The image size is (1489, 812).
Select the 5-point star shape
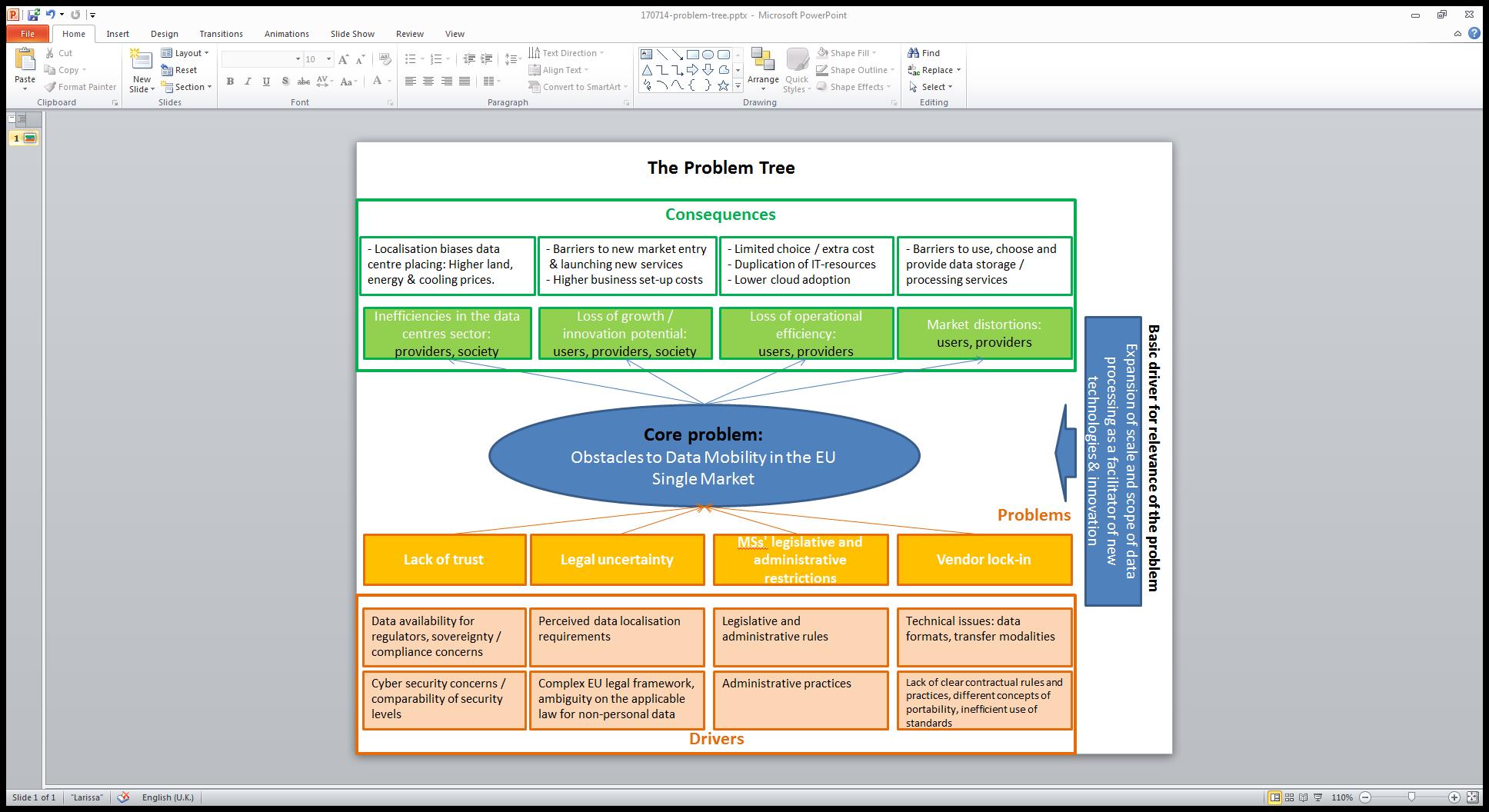723,85
